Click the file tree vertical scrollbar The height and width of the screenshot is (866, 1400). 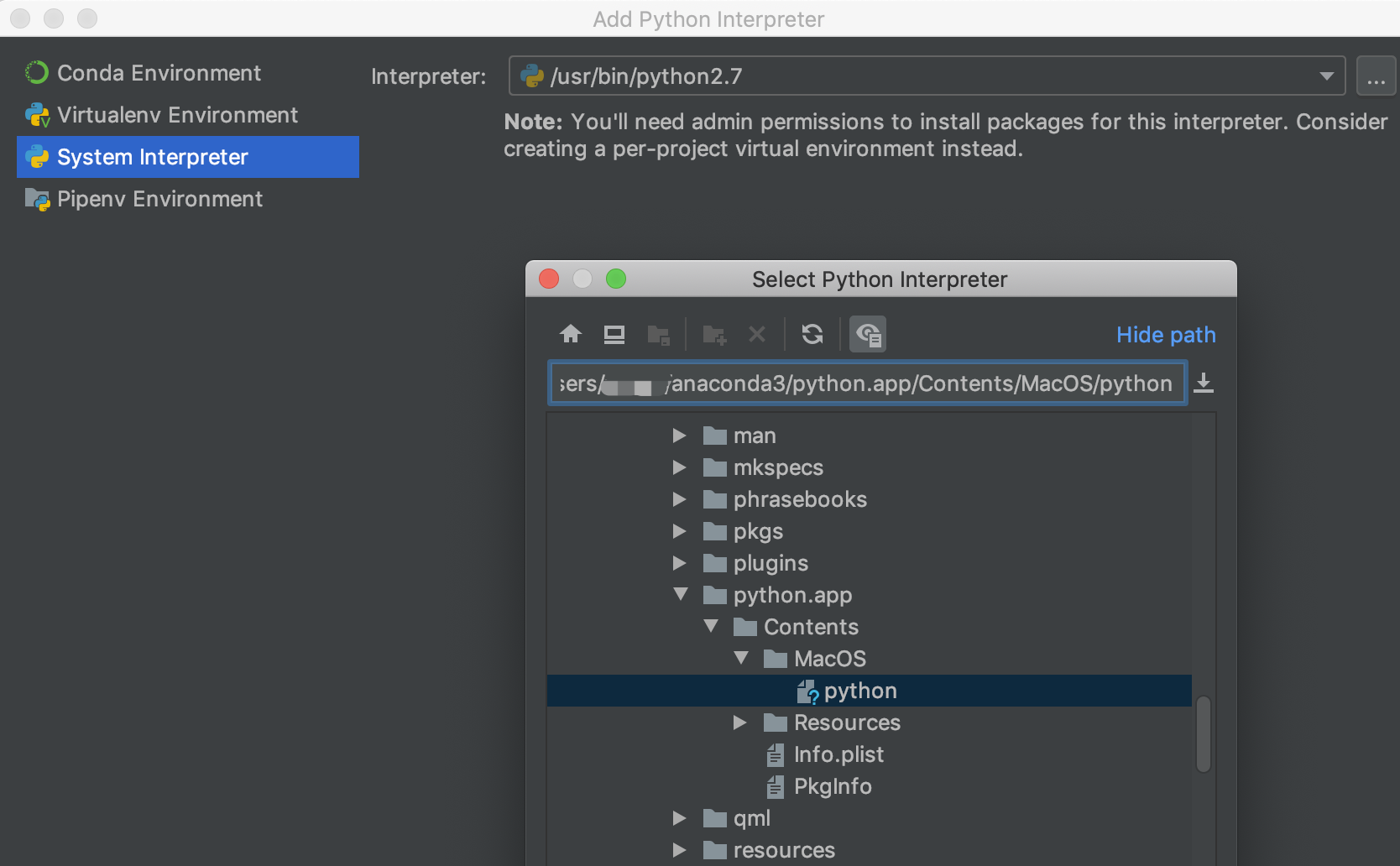(1204, 733)
